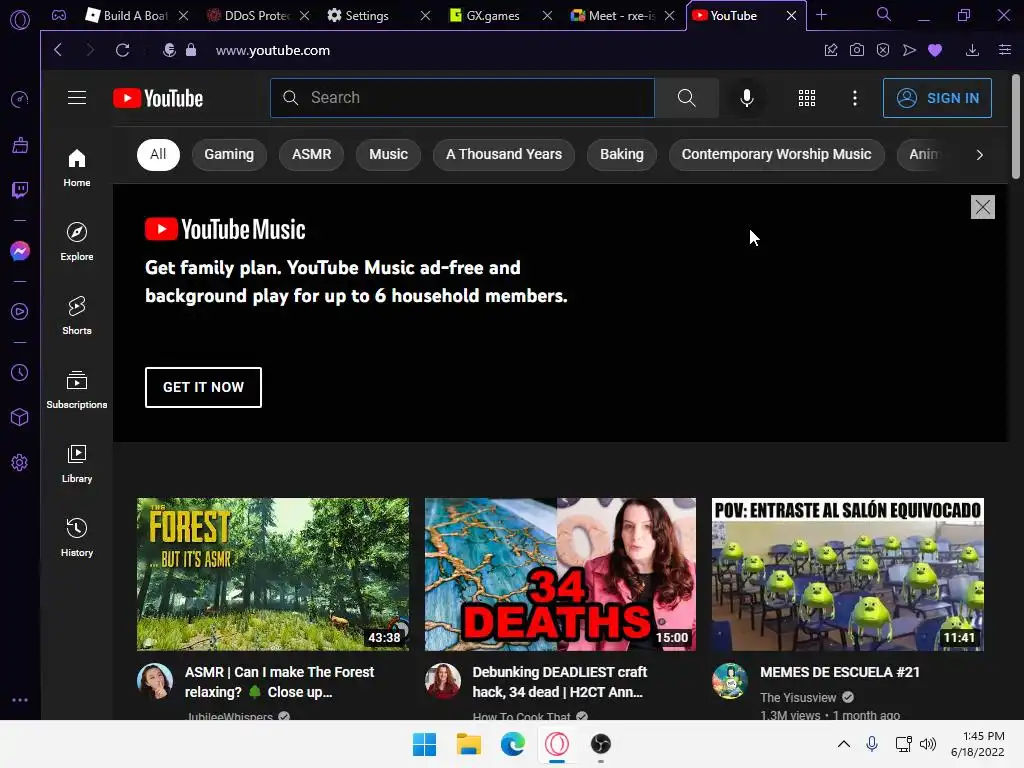Switch to the GX.games tab

(491, 15)
